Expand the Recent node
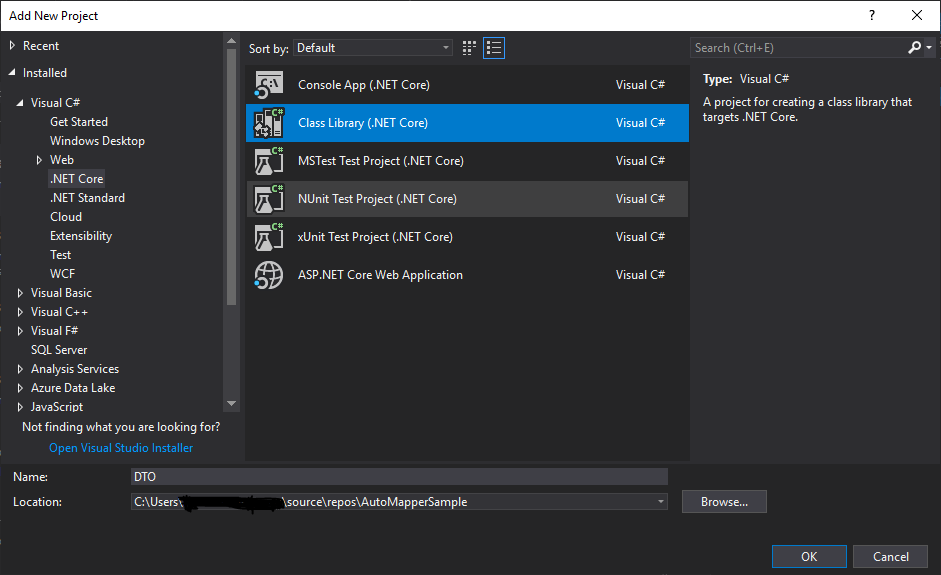Image resolution: width=941 pixels, height=575 pixels. click(12, 46)
